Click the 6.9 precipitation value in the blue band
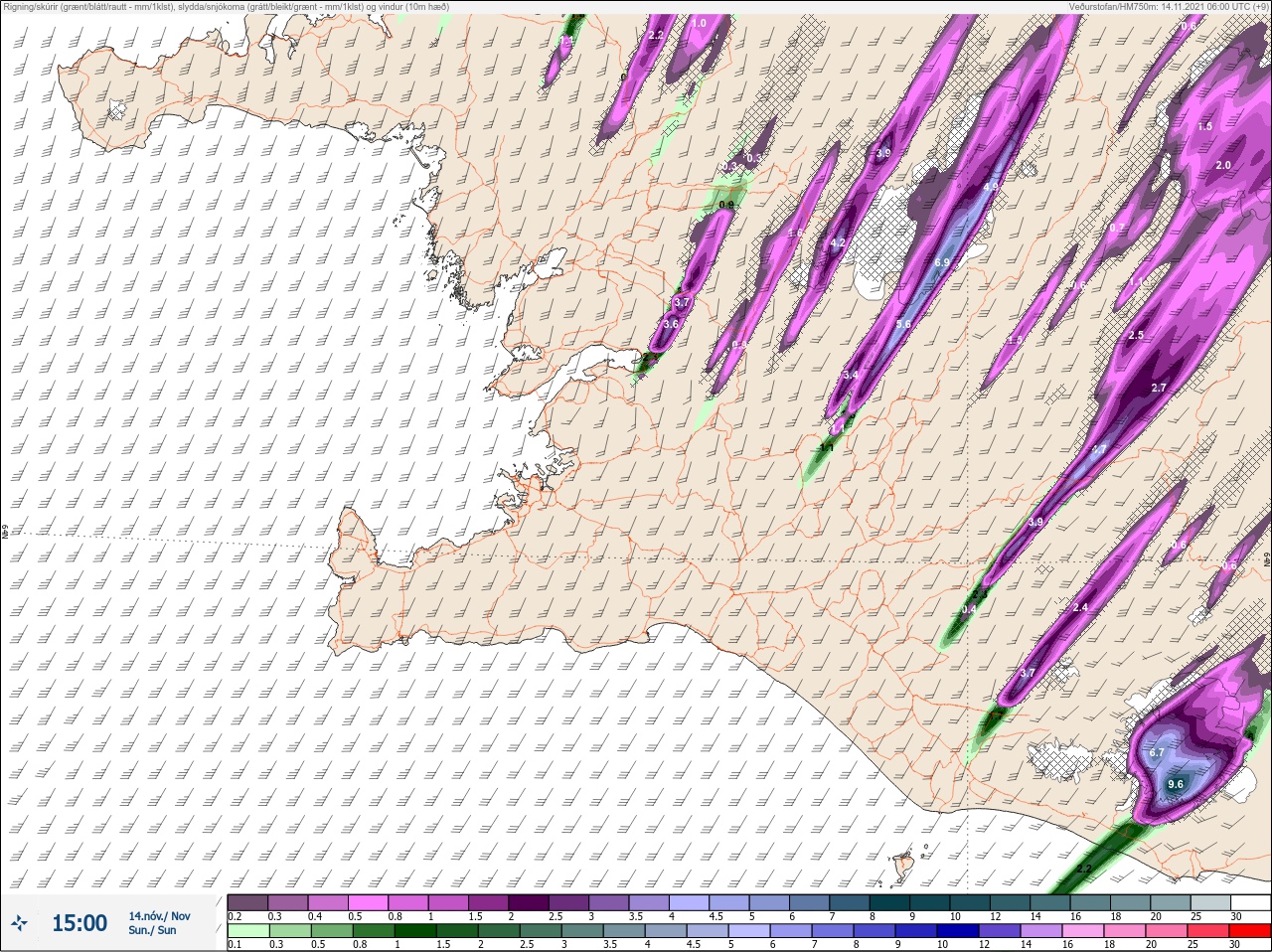This screenshot has width=1272, height=952. 943,262
